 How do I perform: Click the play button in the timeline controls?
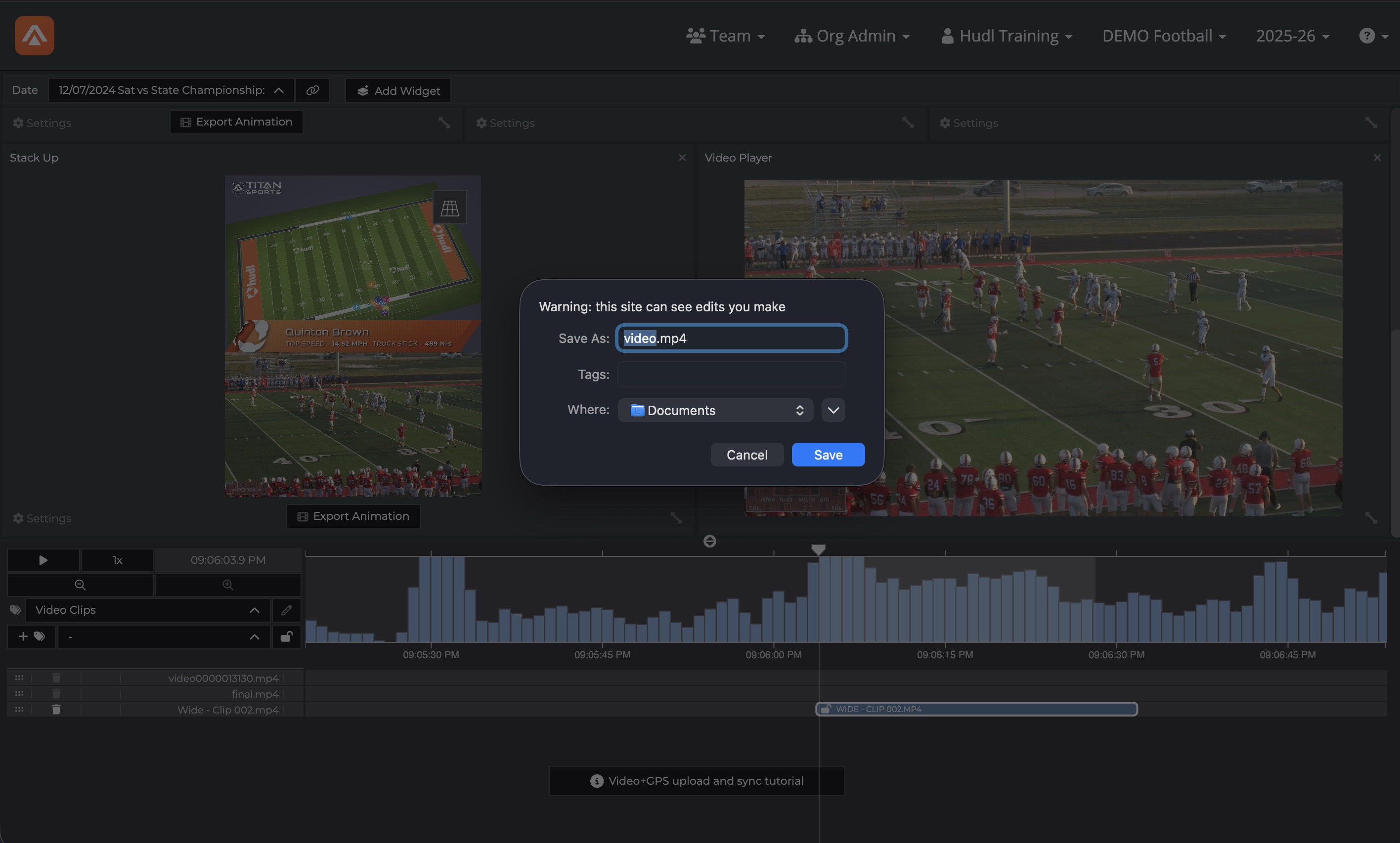point(43,560)
